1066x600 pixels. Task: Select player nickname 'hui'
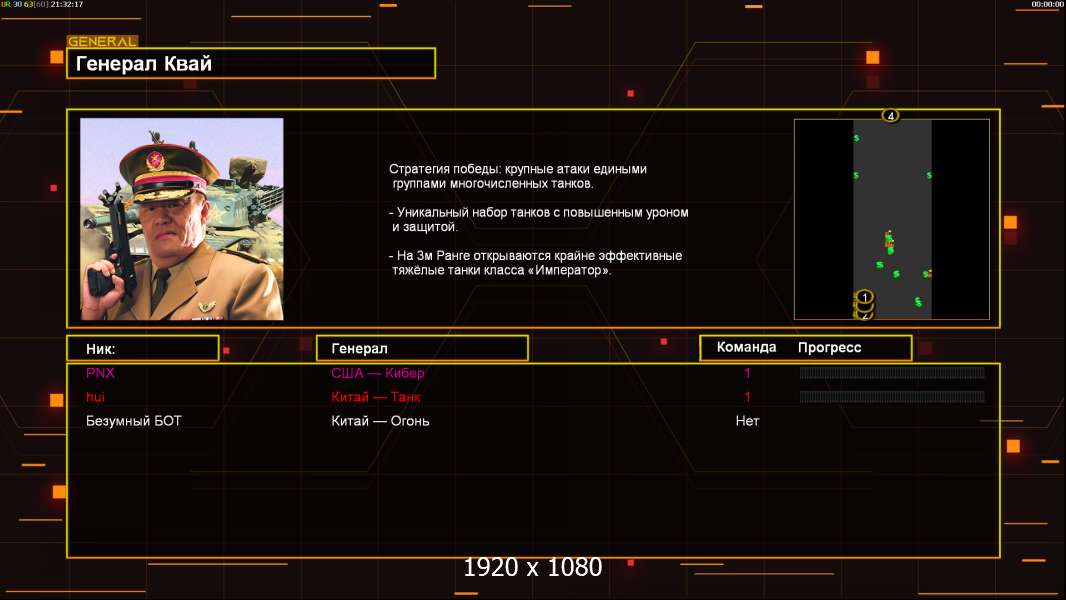tap(95, 397)
